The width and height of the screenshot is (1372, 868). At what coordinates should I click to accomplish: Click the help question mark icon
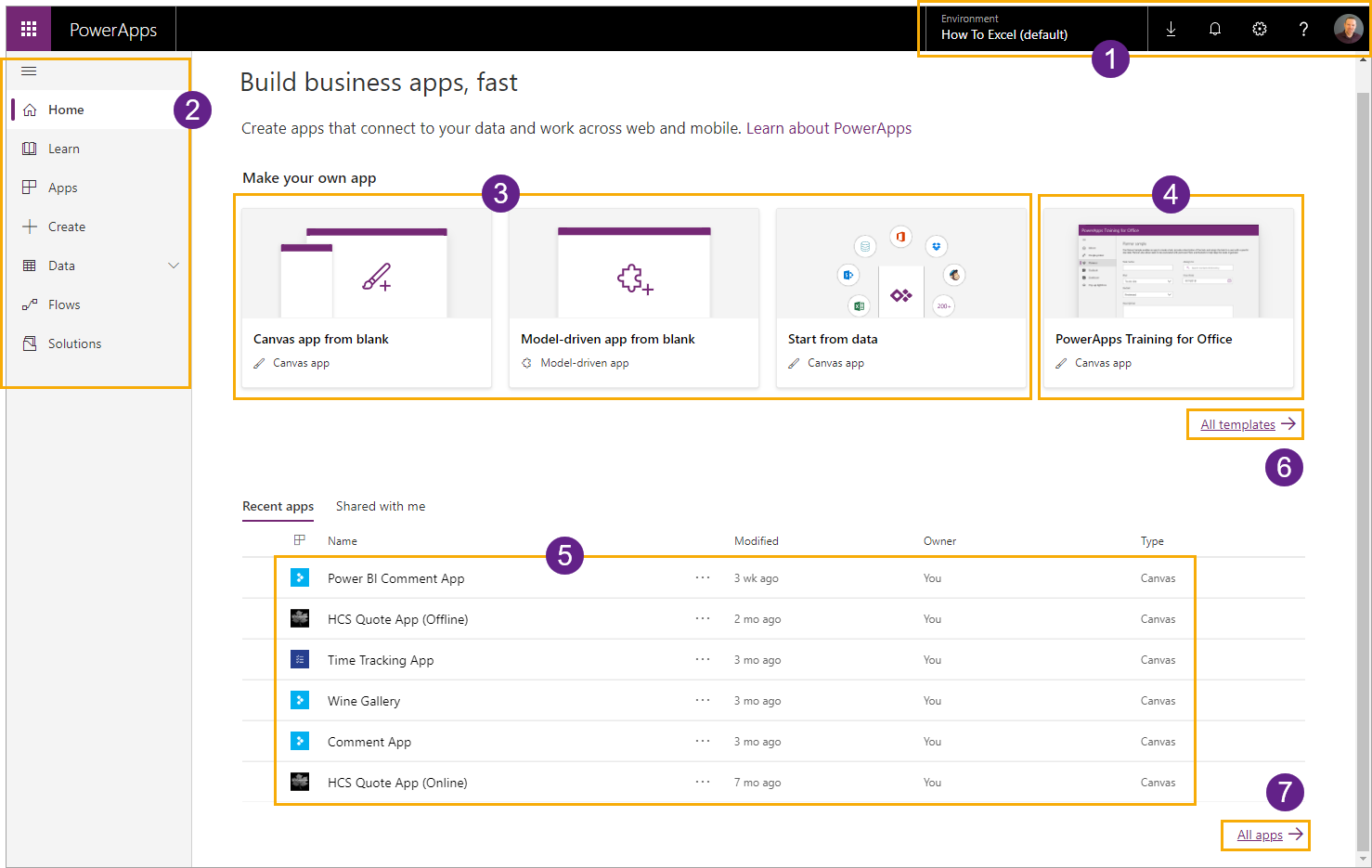click(1303, 29)
